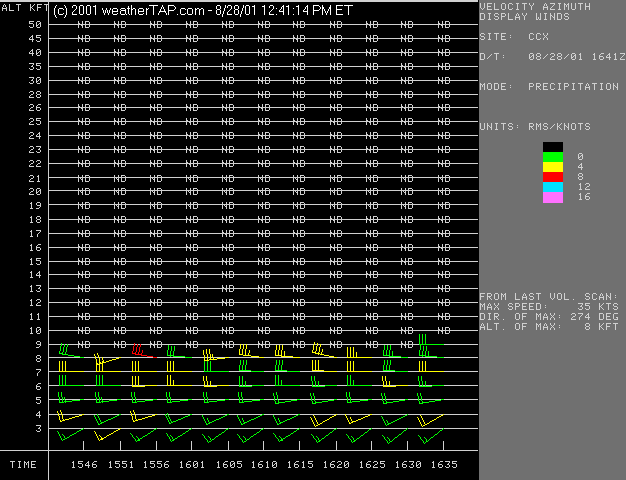Click the red legend color swatch
The height and width of the screenshot is (480, 626).
(x=552, y=176)
